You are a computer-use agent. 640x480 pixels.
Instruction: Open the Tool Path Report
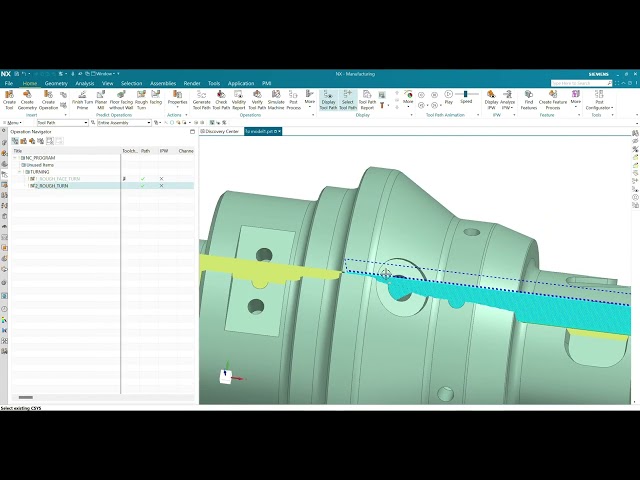pyautogui.click(x=367, y=100)
